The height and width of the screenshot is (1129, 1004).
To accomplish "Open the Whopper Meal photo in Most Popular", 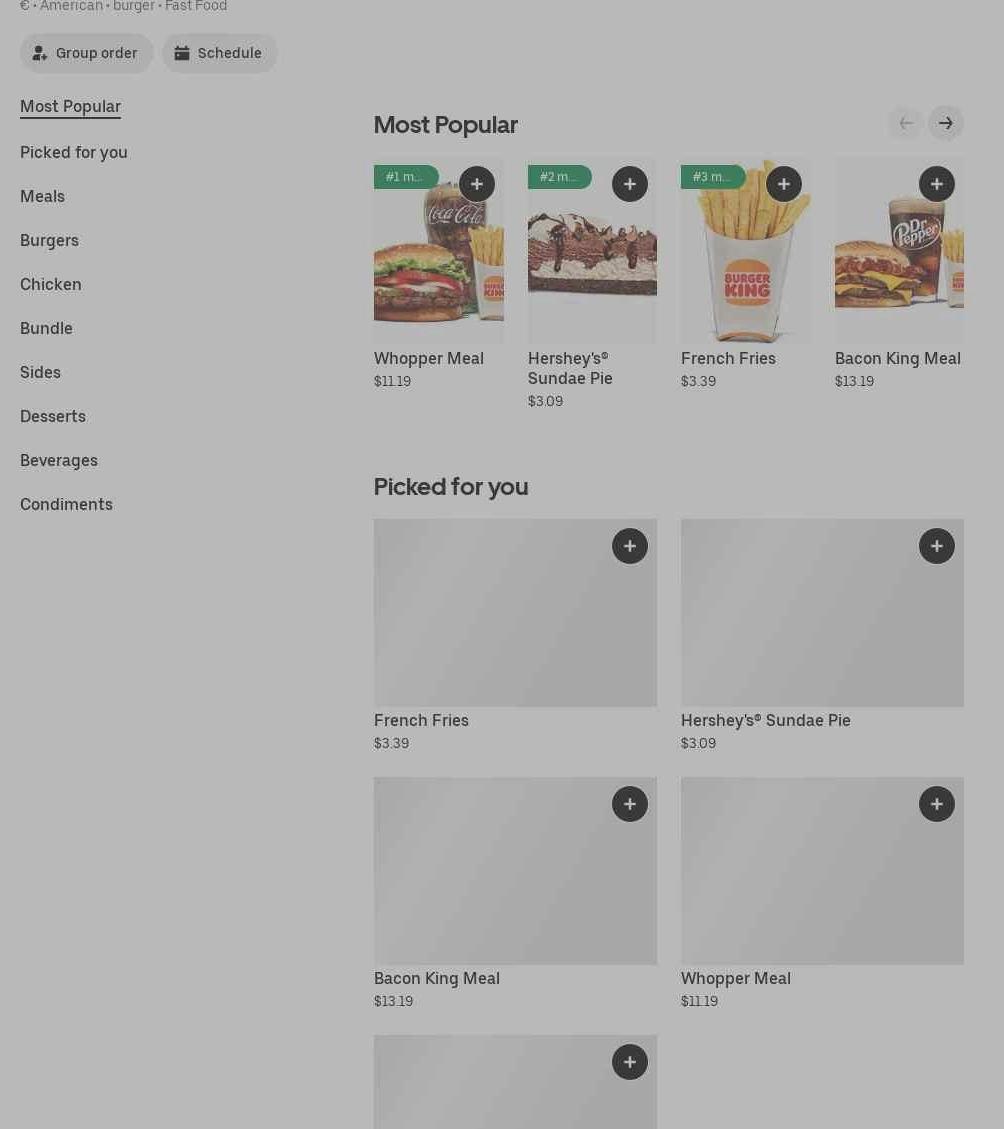I will click(x=439, y=250).
